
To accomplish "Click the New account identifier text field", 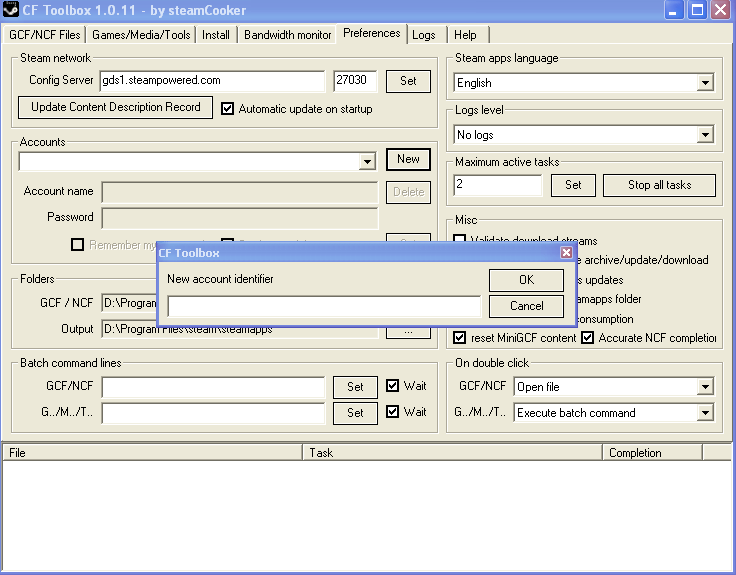I will click(x=324, y=306).
